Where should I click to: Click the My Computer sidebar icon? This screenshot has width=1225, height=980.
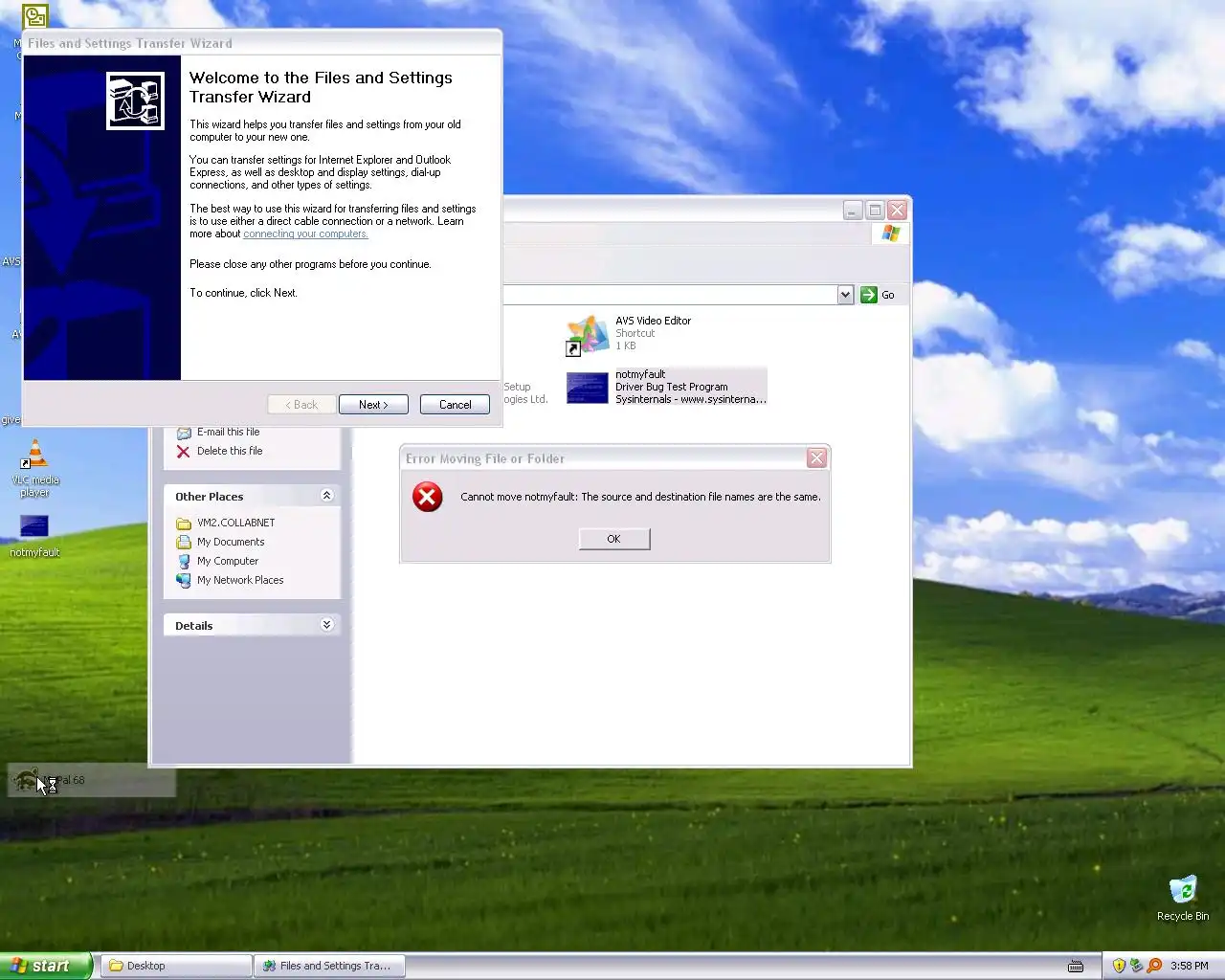184,561
